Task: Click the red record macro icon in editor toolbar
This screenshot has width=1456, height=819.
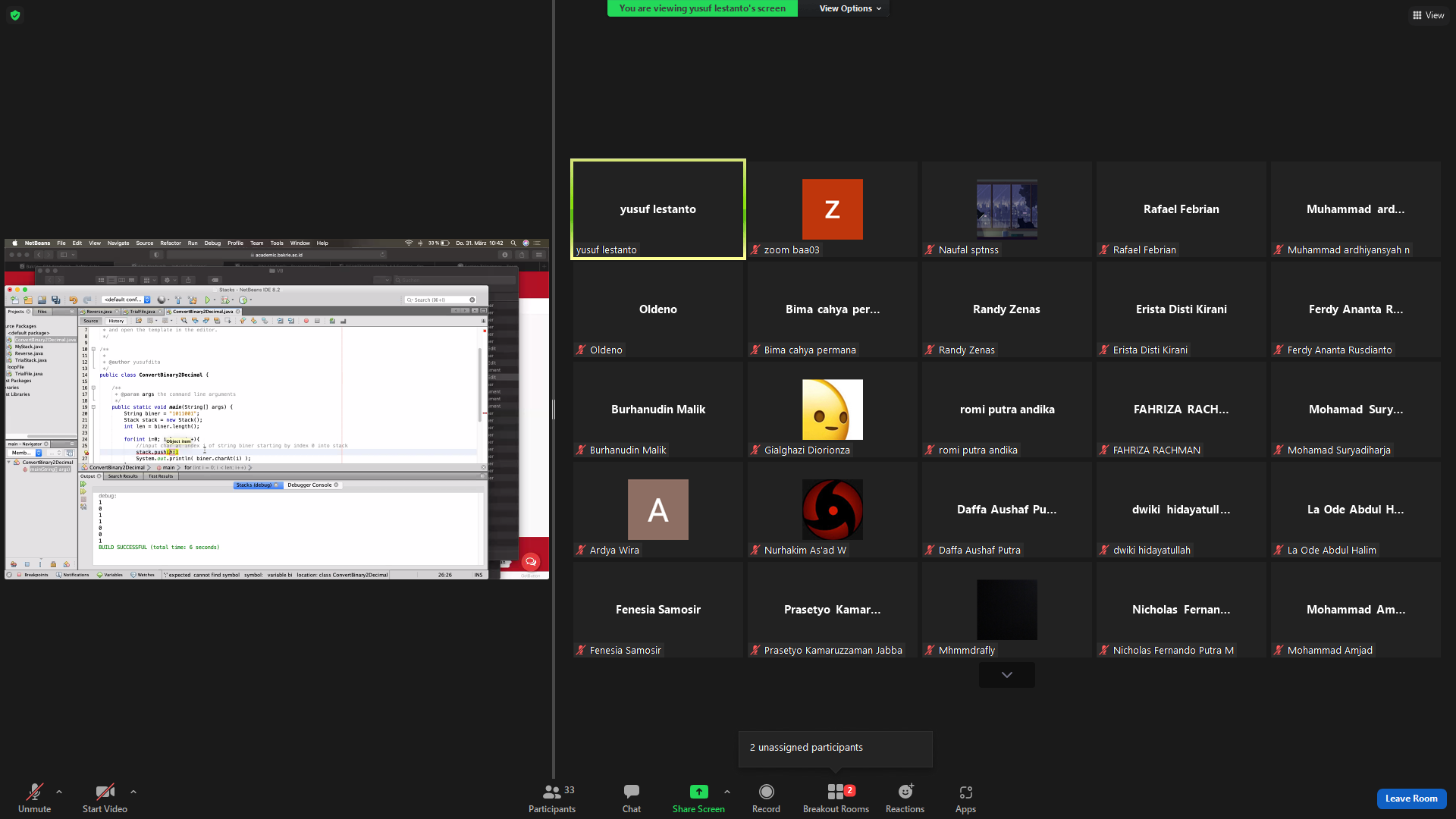Action: point(306,321)
